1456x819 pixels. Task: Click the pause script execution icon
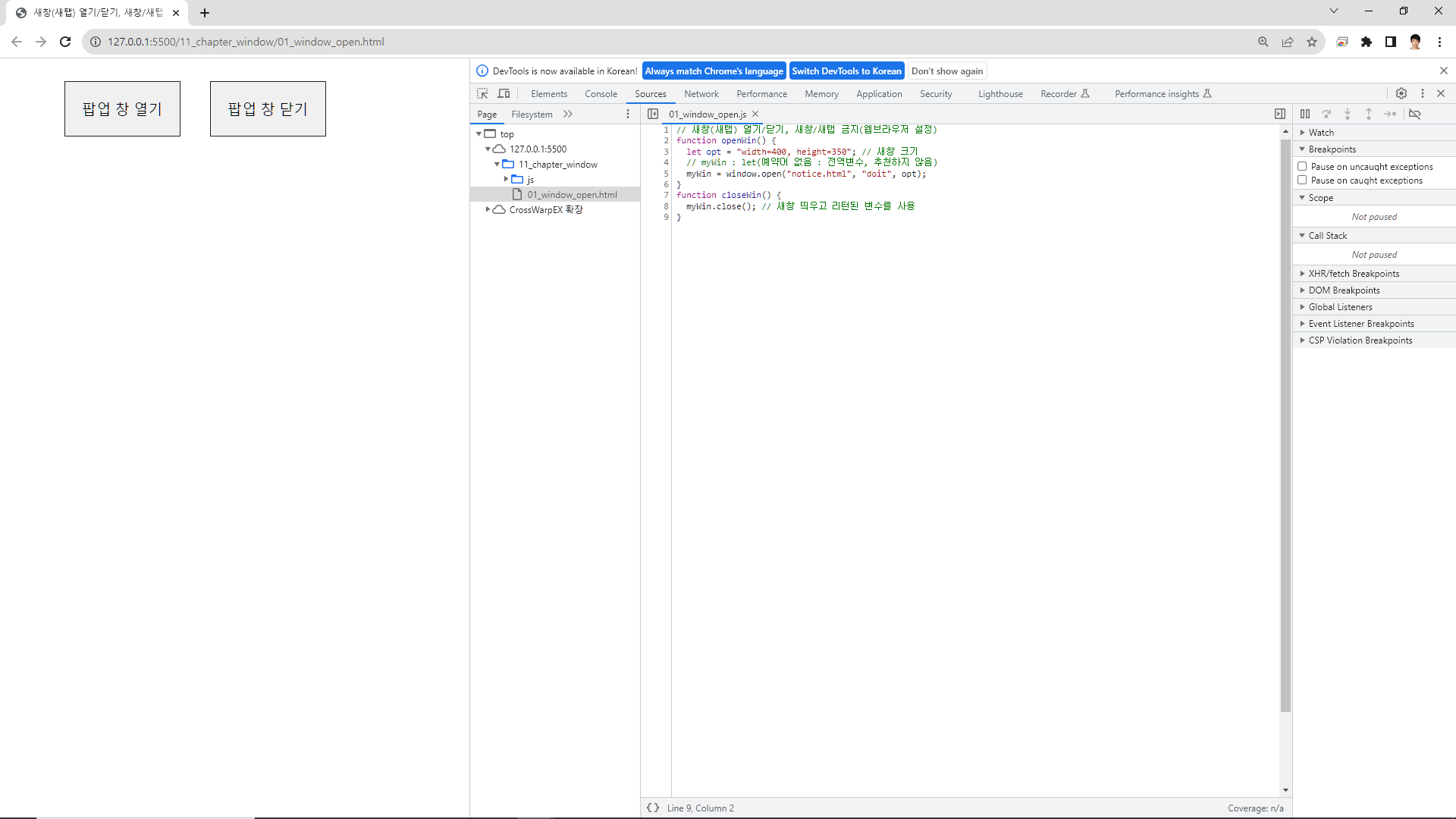(1305, 114)
